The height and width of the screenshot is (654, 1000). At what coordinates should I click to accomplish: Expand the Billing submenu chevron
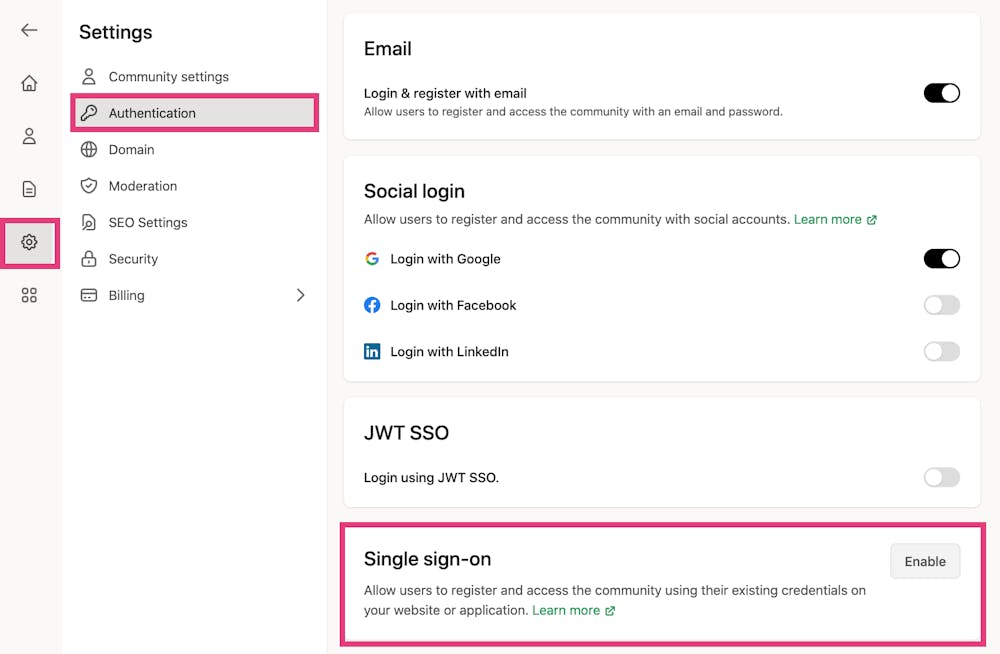tap(300, 295)
